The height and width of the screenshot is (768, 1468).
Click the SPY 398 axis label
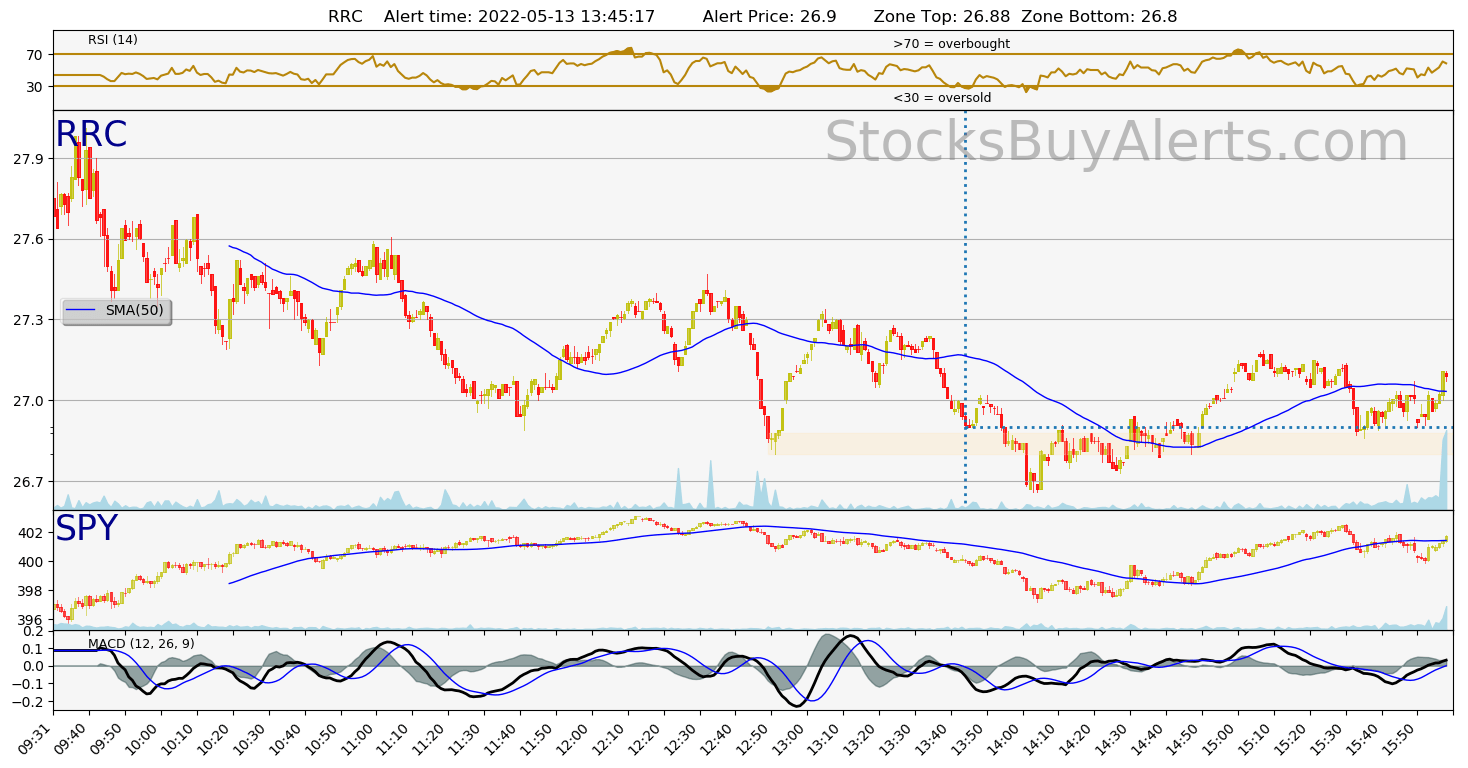click(x=32, y=591)
